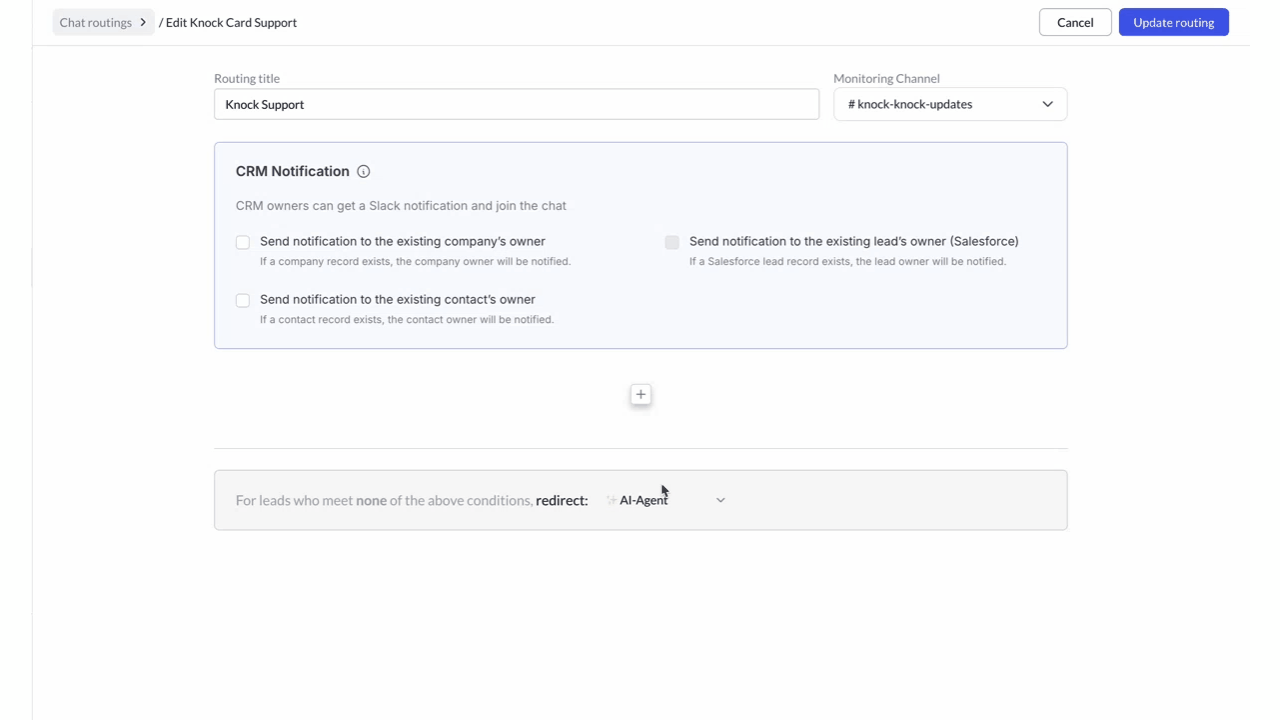Click the lead's owner (Salesforce) label

click(x=853, y=242)
